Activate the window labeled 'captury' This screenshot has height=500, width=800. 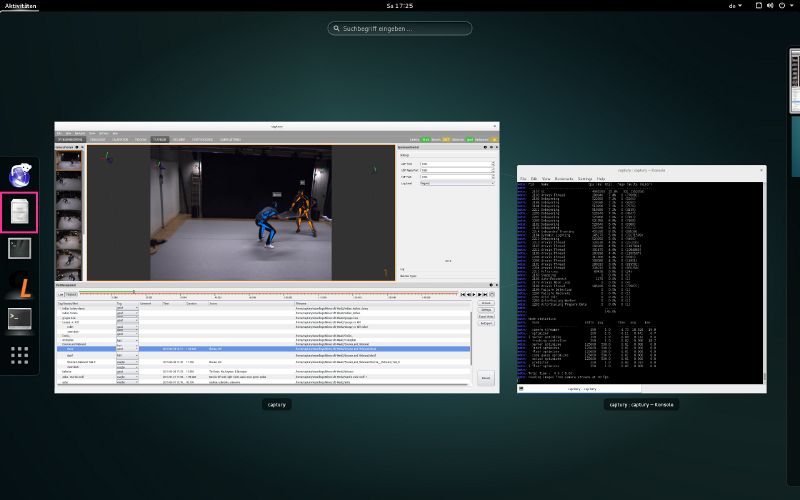(277, 405)
